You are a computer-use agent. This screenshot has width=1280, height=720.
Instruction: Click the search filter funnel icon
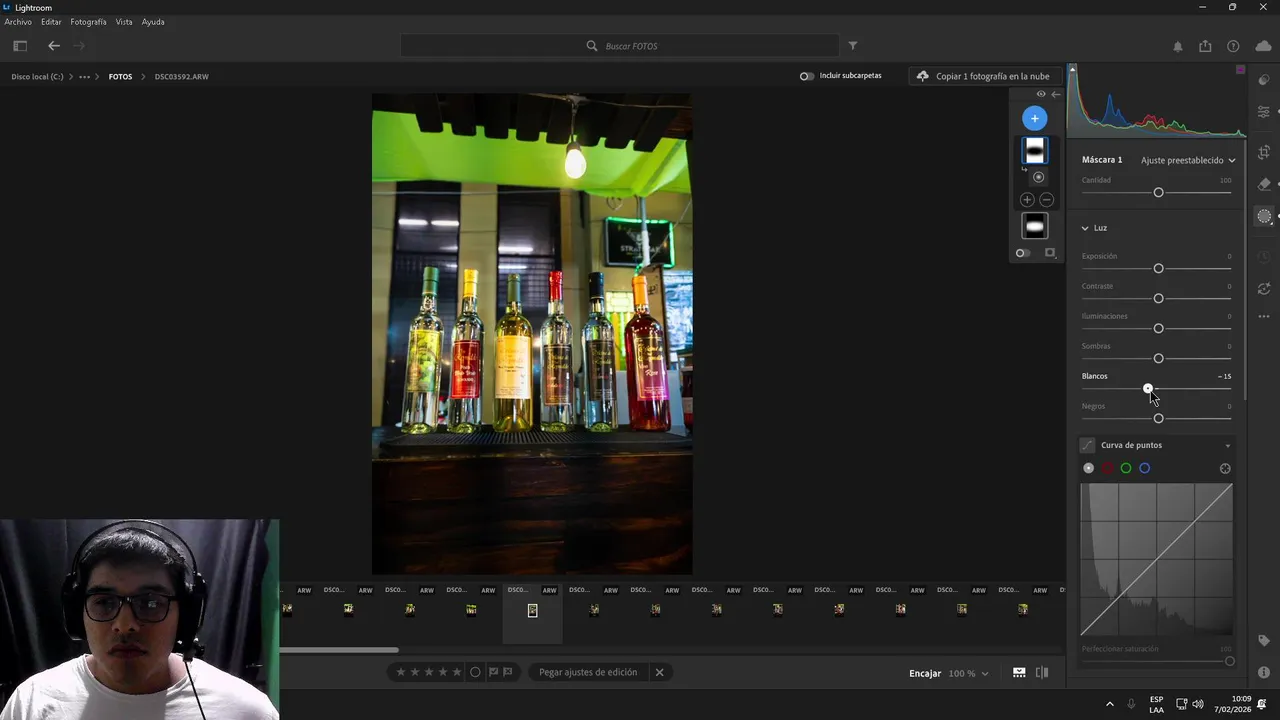(853, 46)
